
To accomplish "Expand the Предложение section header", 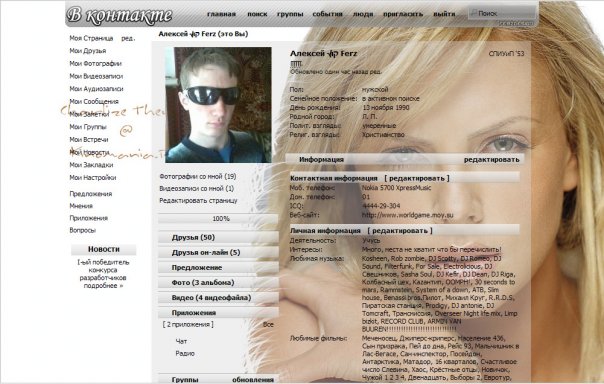I will point(218,268).
